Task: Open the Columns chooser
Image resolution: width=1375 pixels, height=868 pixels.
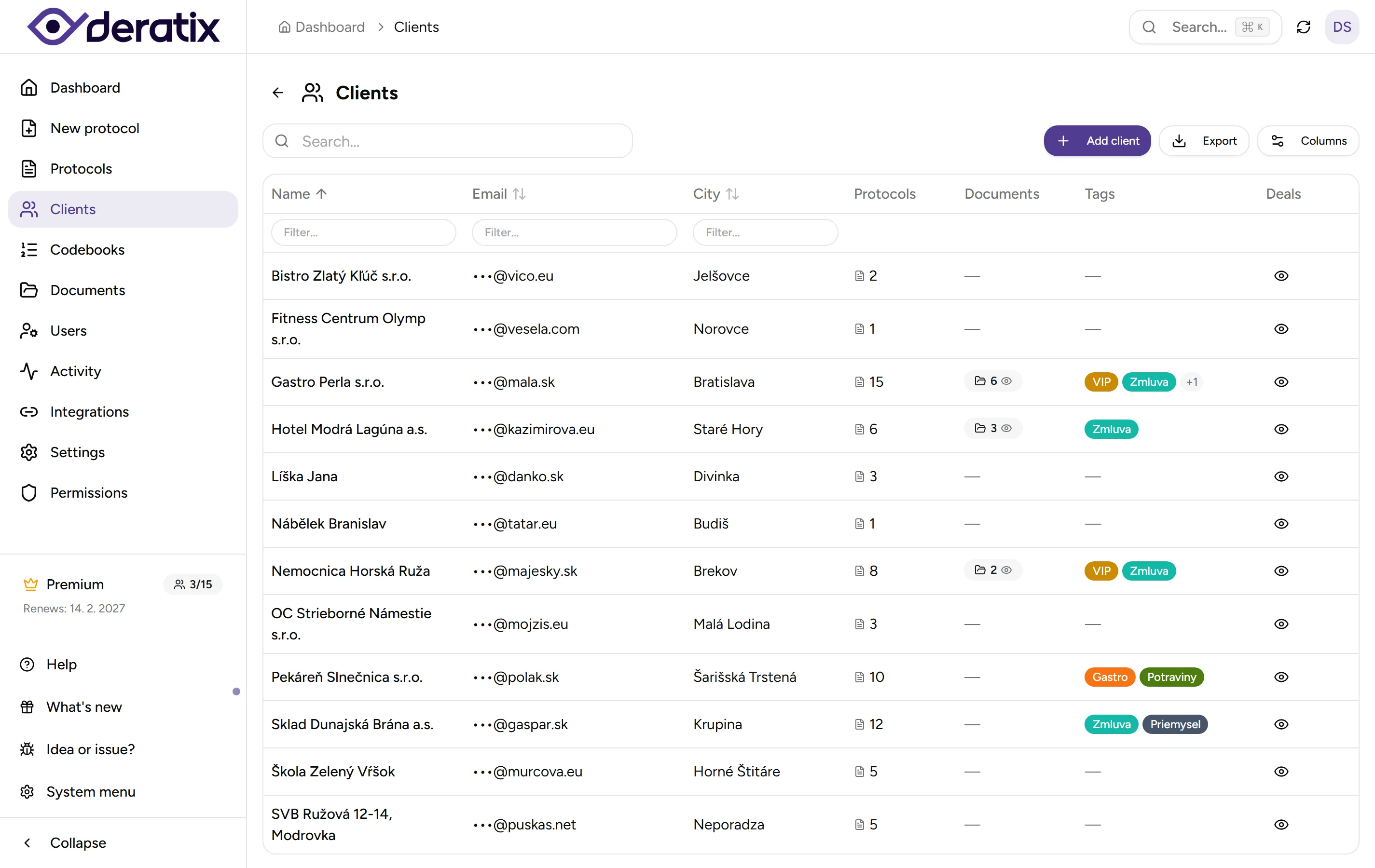Action: (x=1308, y=141)
